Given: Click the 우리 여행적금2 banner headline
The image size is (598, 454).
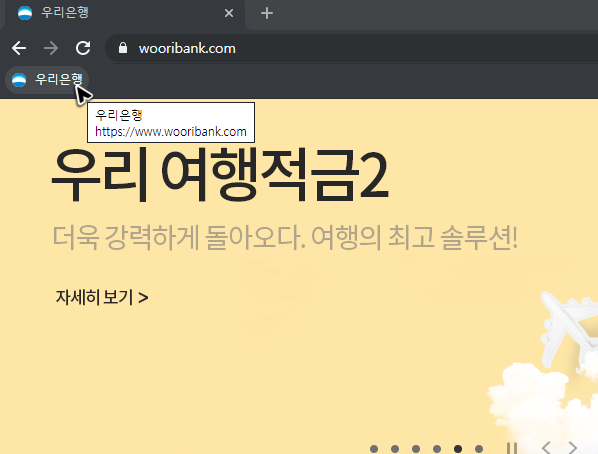Looking at the screenshot, I should pos(220,175).
